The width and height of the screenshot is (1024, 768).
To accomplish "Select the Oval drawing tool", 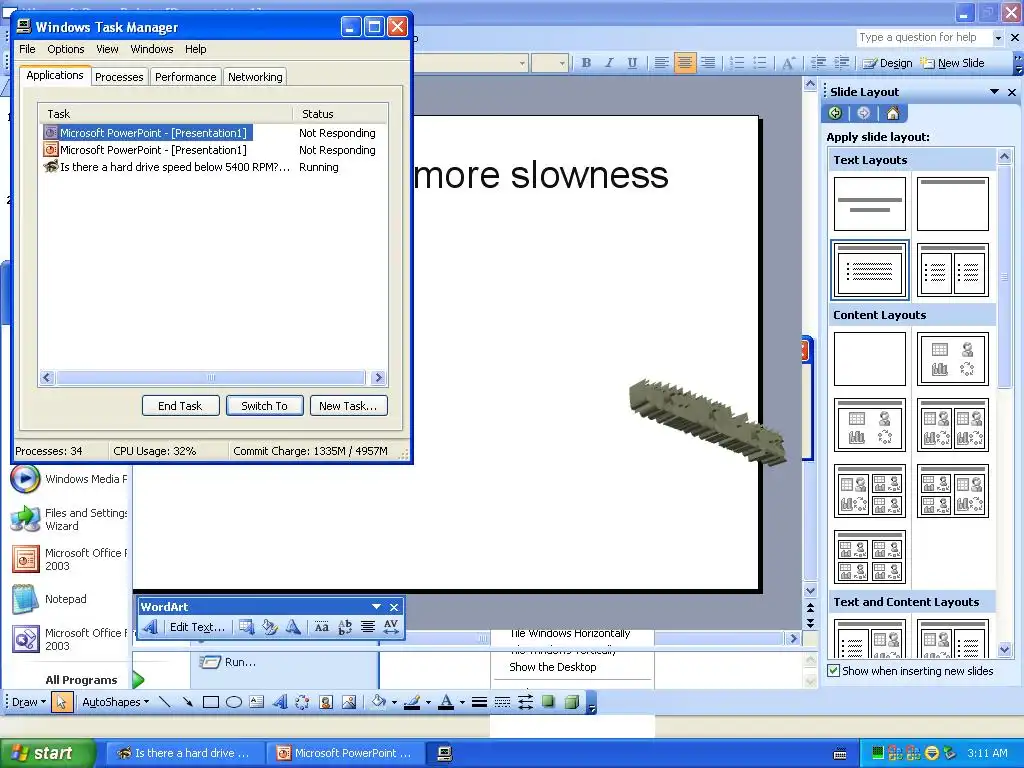I will 234,702.
